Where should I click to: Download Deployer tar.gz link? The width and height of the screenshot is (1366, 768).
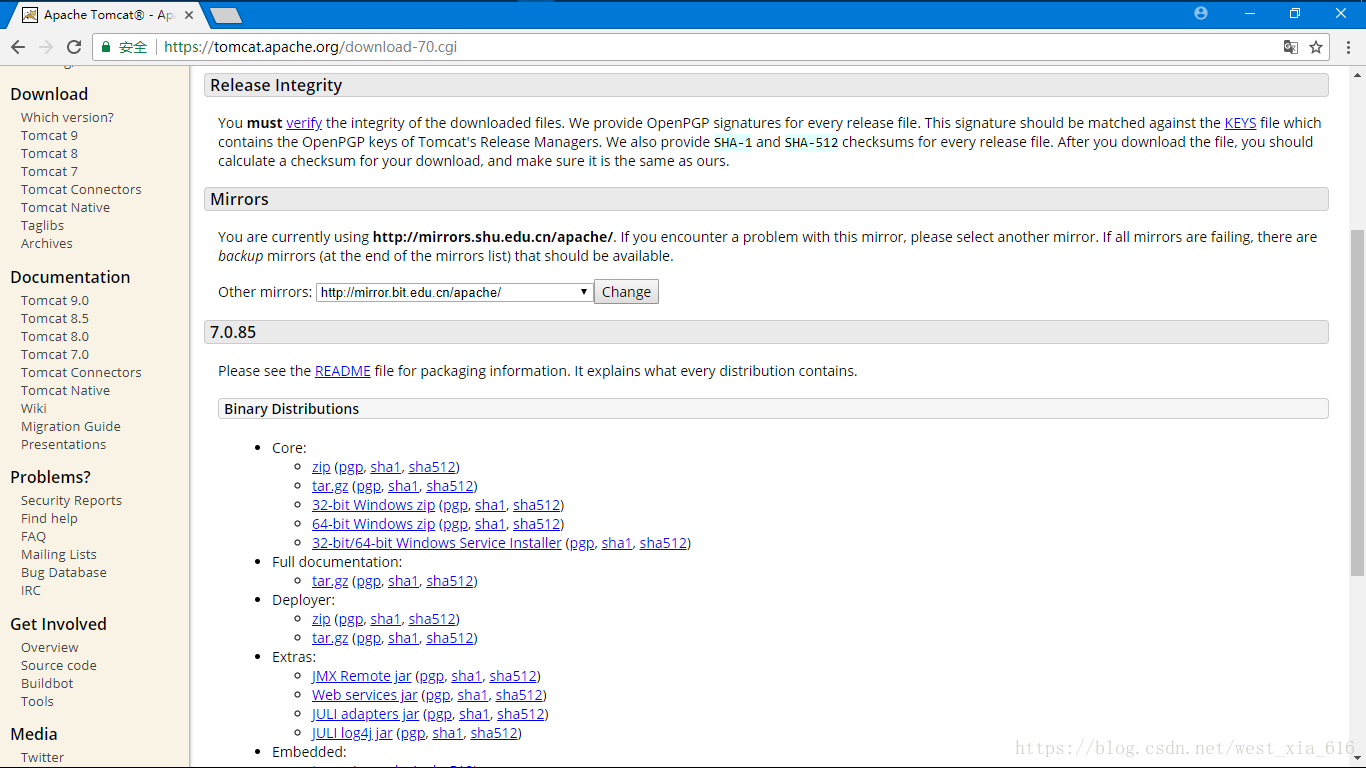point(330,638)
